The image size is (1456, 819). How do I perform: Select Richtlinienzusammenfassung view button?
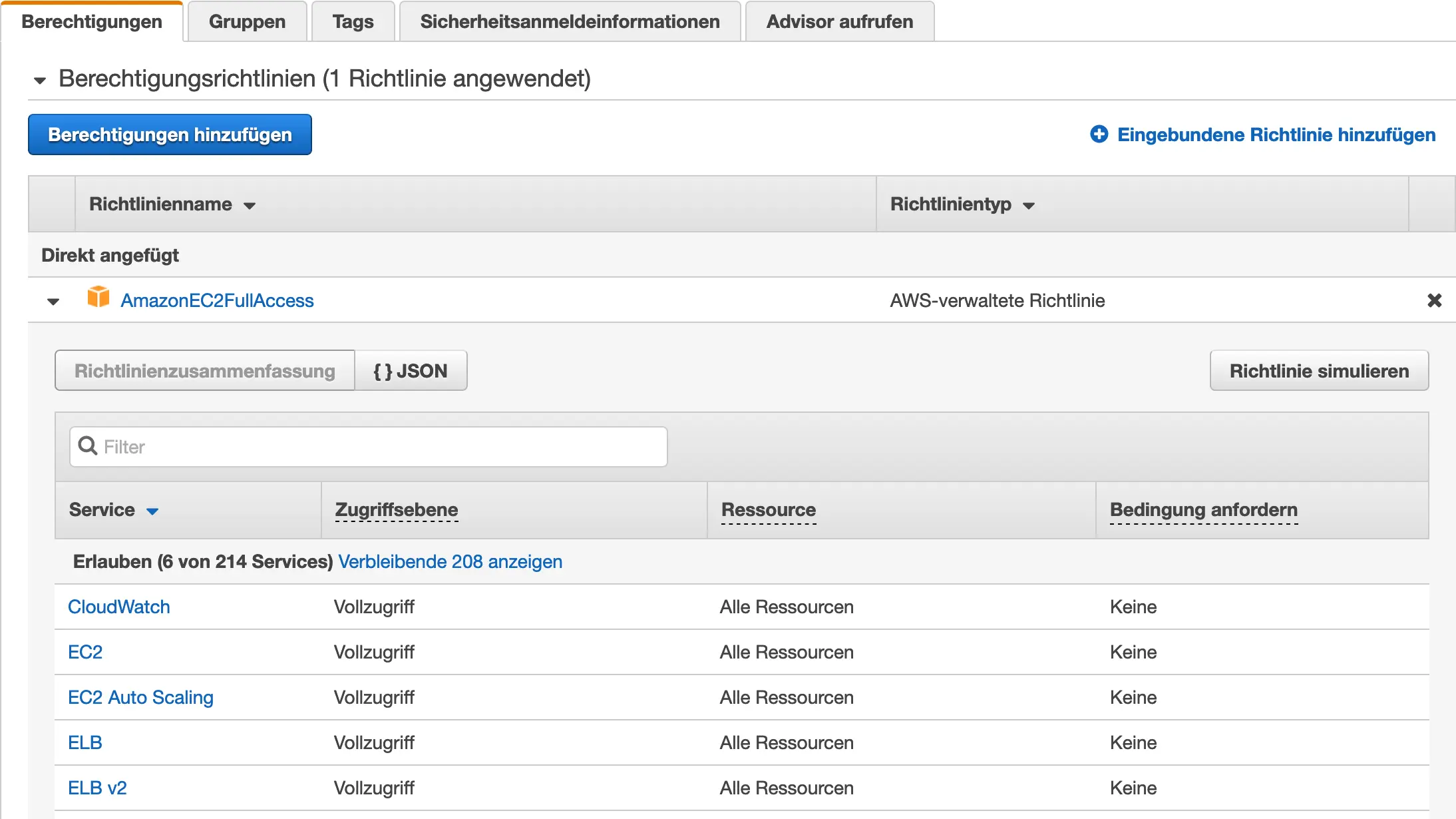[x=205, y=371]
